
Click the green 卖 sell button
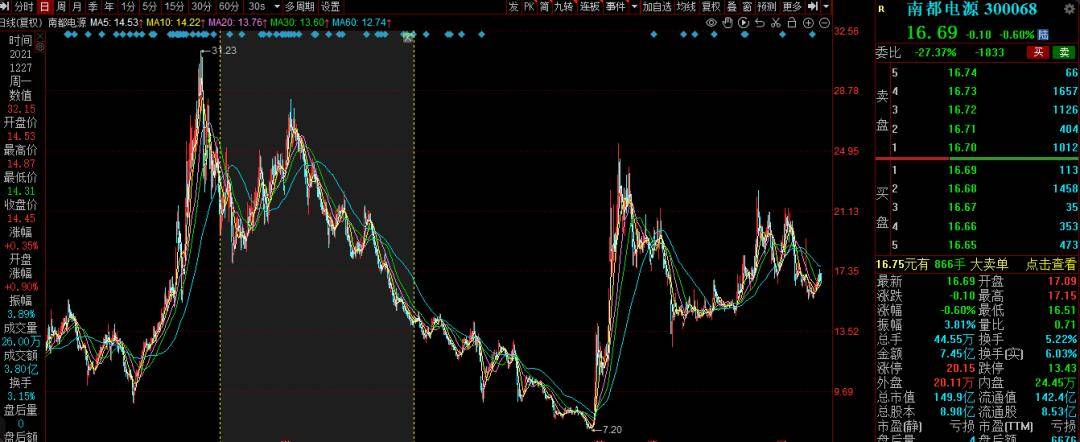click(x=1066, y=52)
